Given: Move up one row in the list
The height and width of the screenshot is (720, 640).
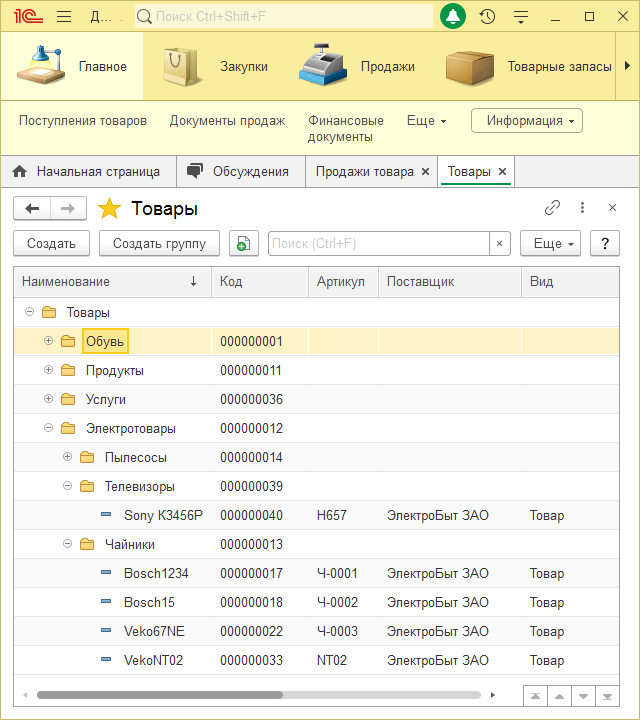Looking at the screenshot, I should click(x=559, y=696).
